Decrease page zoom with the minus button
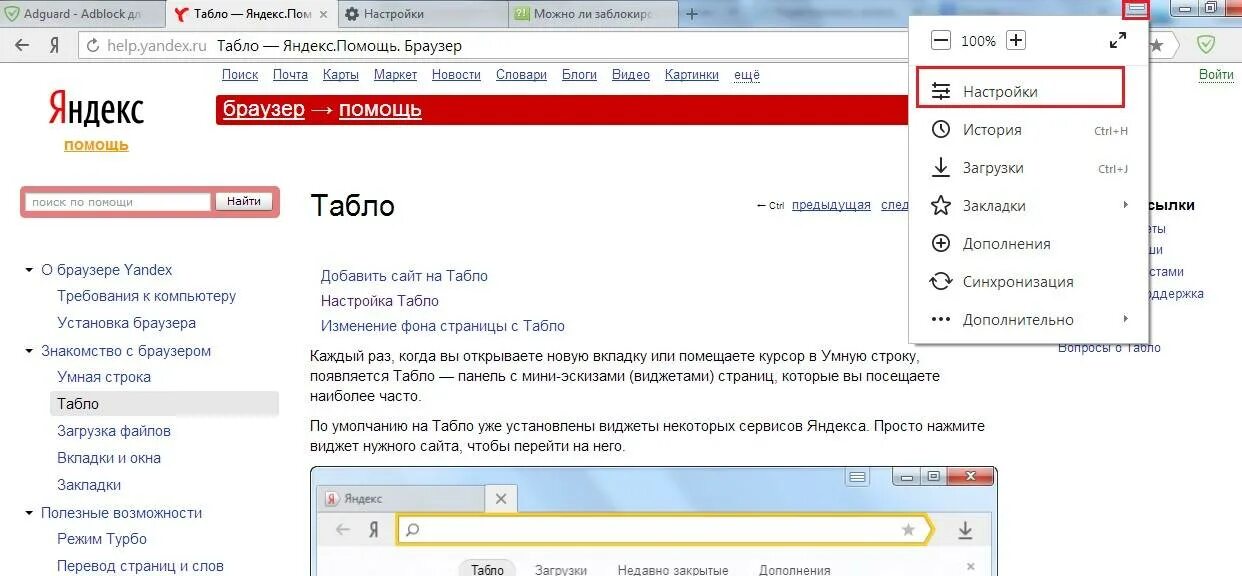The image size is (1242, 576). (941, 41)
